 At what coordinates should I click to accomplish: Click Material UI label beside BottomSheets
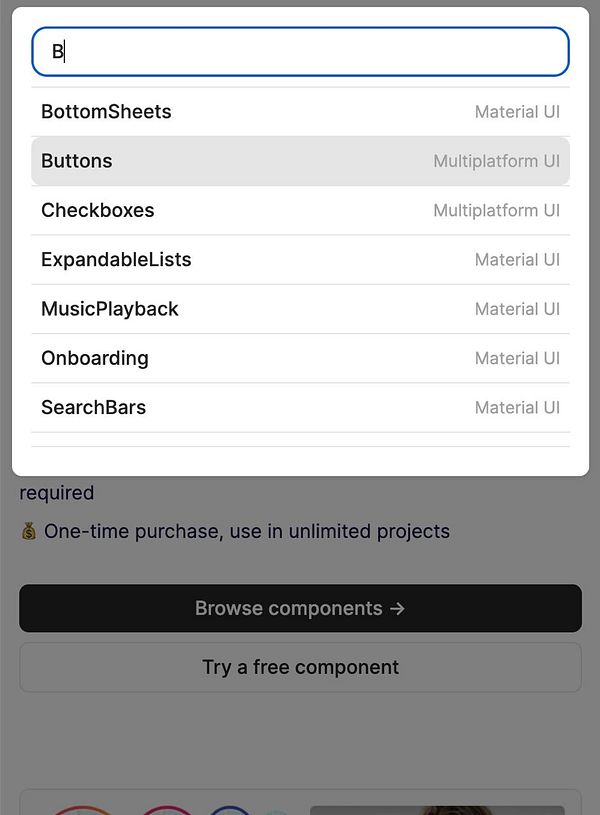coord(517,112)
